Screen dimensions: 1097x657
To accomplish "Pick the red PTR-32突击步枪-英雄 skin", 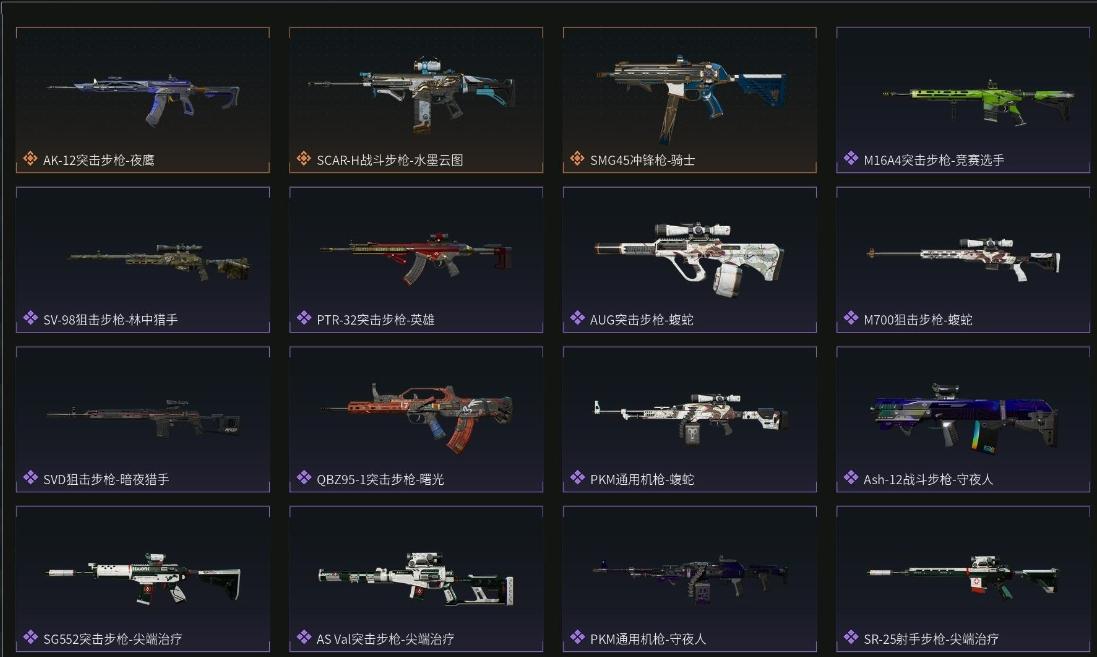I will point(416,259).
